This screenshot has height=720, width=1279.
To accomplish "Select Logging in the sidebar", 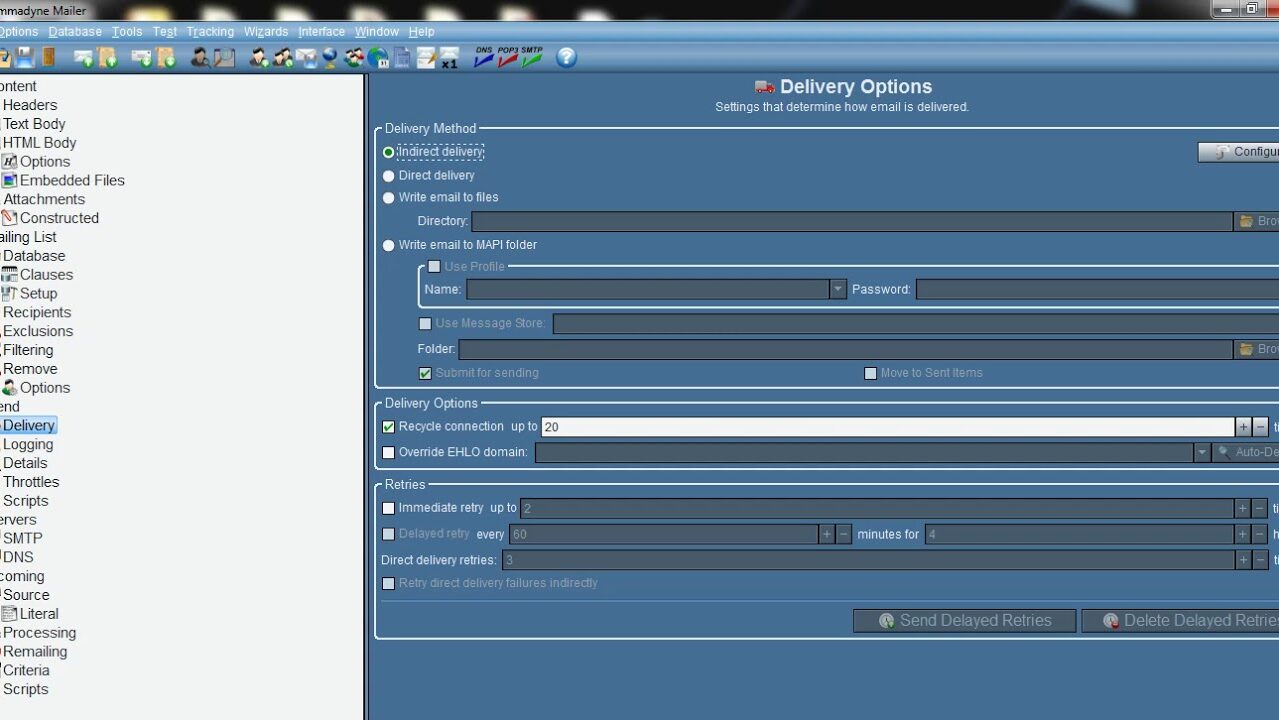I will click(x=28, y=444).
